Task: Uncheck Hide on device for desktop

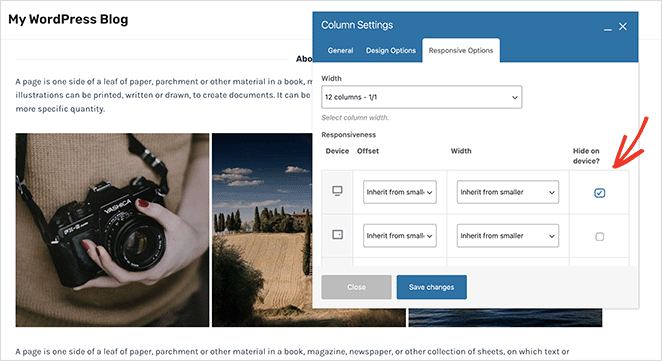Action: pos(599,193)
